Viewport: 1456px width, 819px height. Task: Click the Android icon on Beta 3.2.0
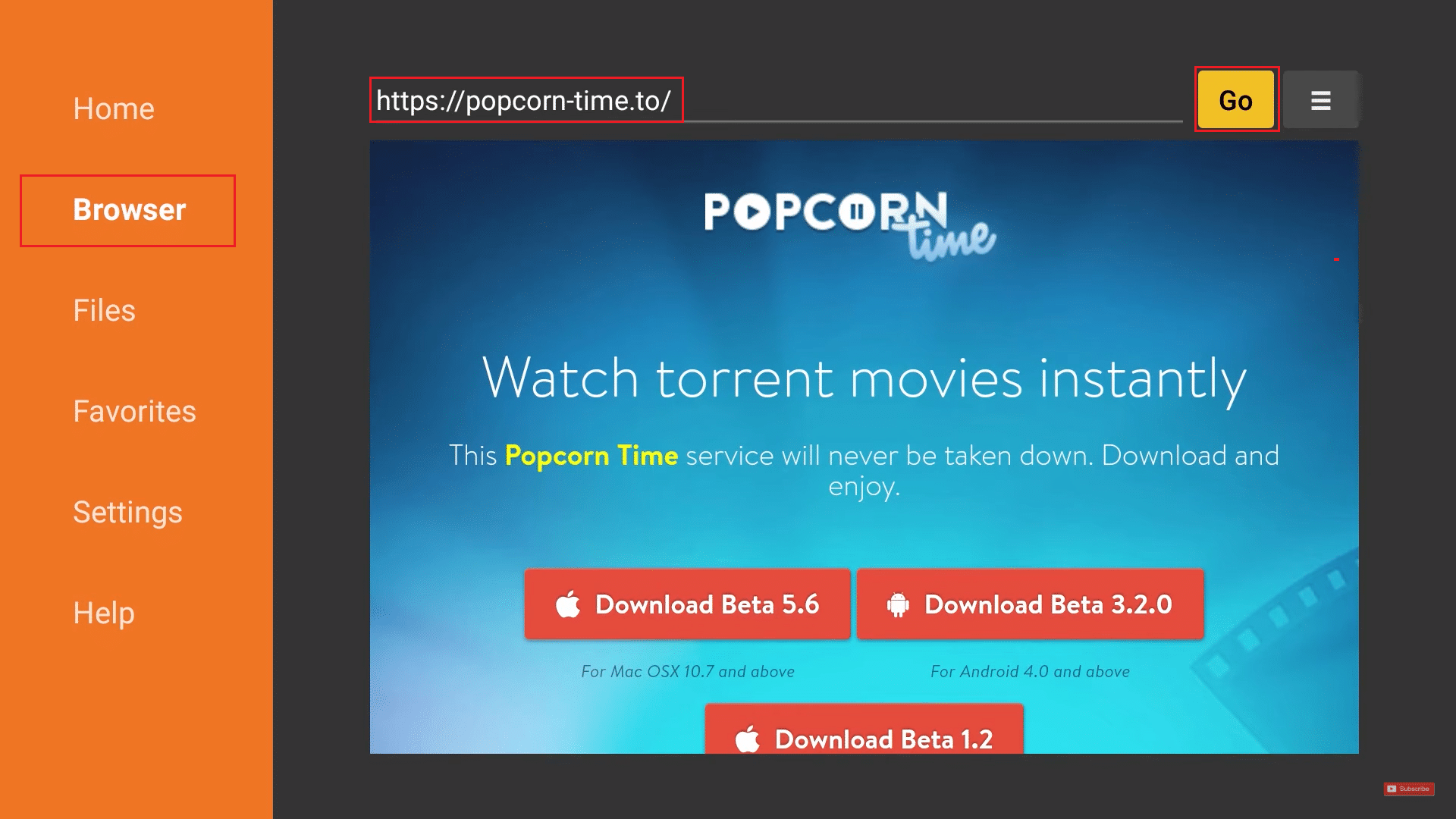click(898, 604)
